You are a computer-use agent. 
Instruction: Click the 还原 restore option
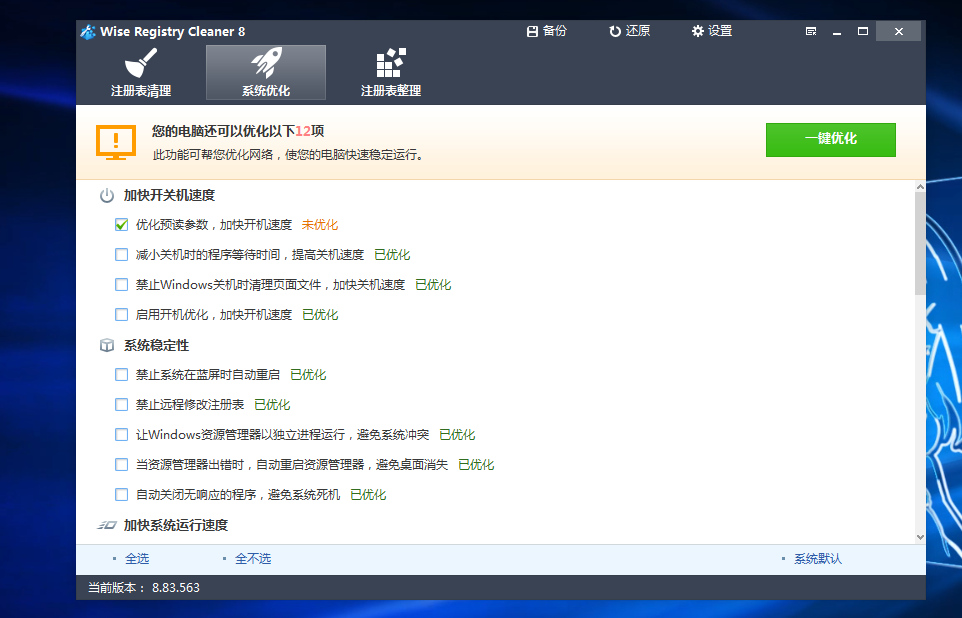tap(629, 31)
